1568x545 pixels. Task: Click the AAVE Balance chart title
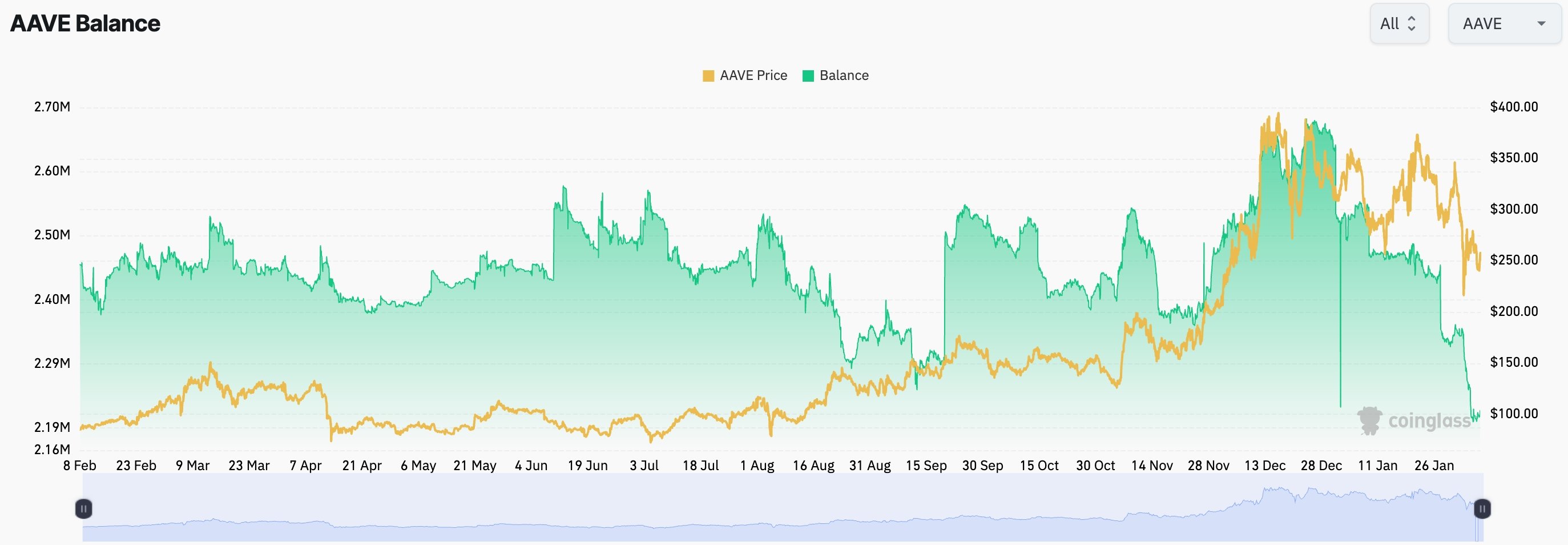click(85, 23)
